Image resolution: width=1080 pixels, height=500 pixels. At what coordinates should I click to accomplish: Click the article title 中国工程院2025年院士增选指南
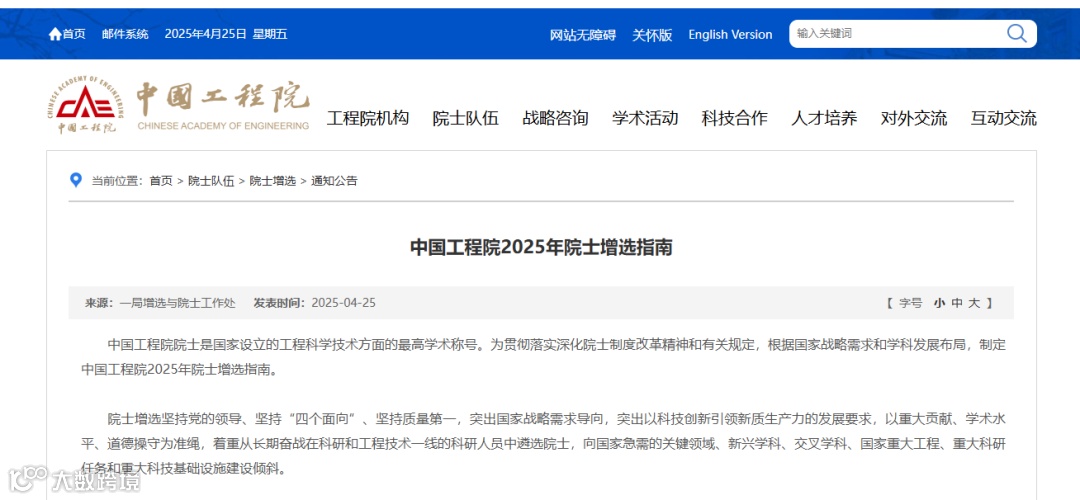[x=541, y=247]
